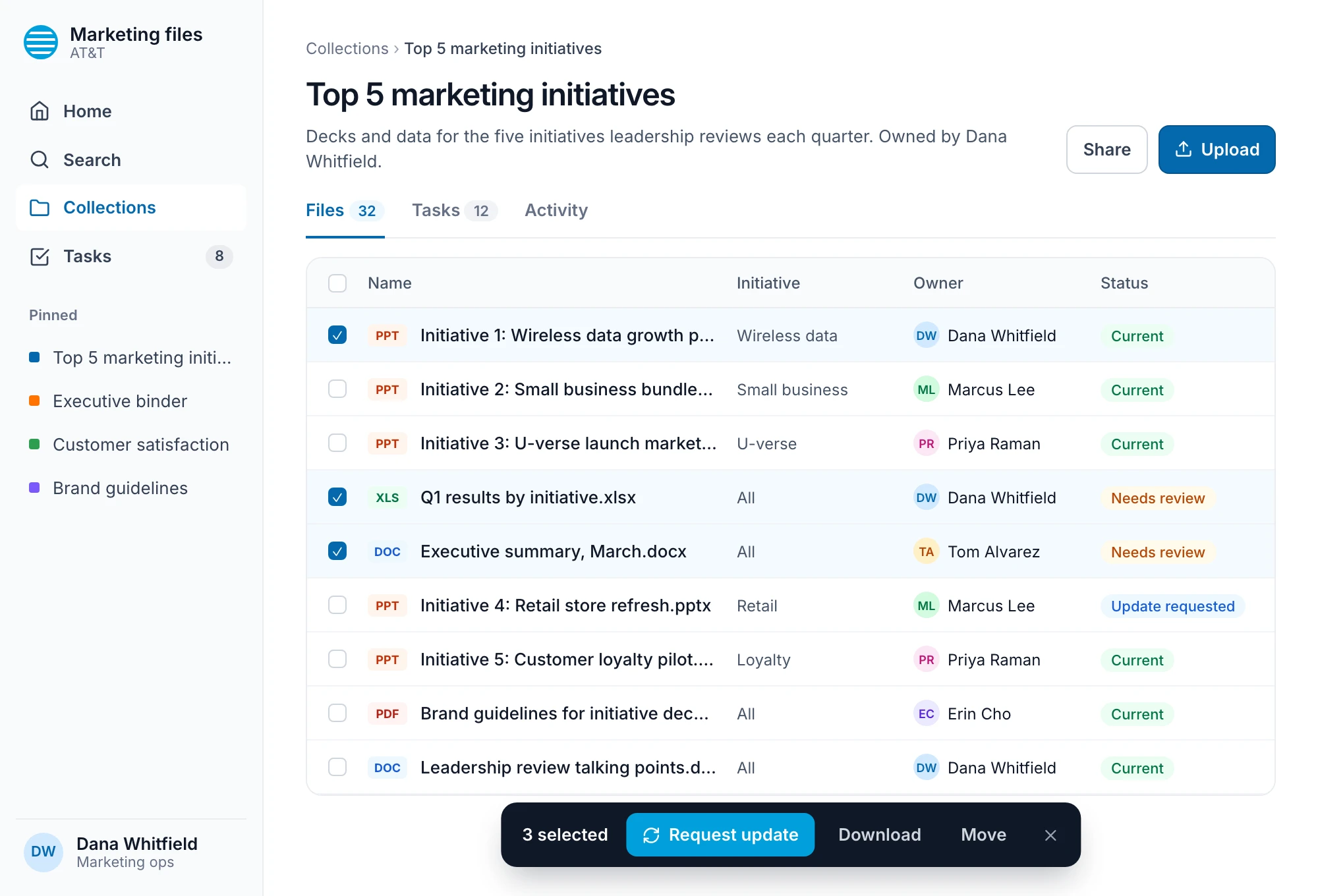The height and width of the screenshot is (896, 1318).
Task: Uncheck the Executive summary, March.docx row
Action: 337,551
